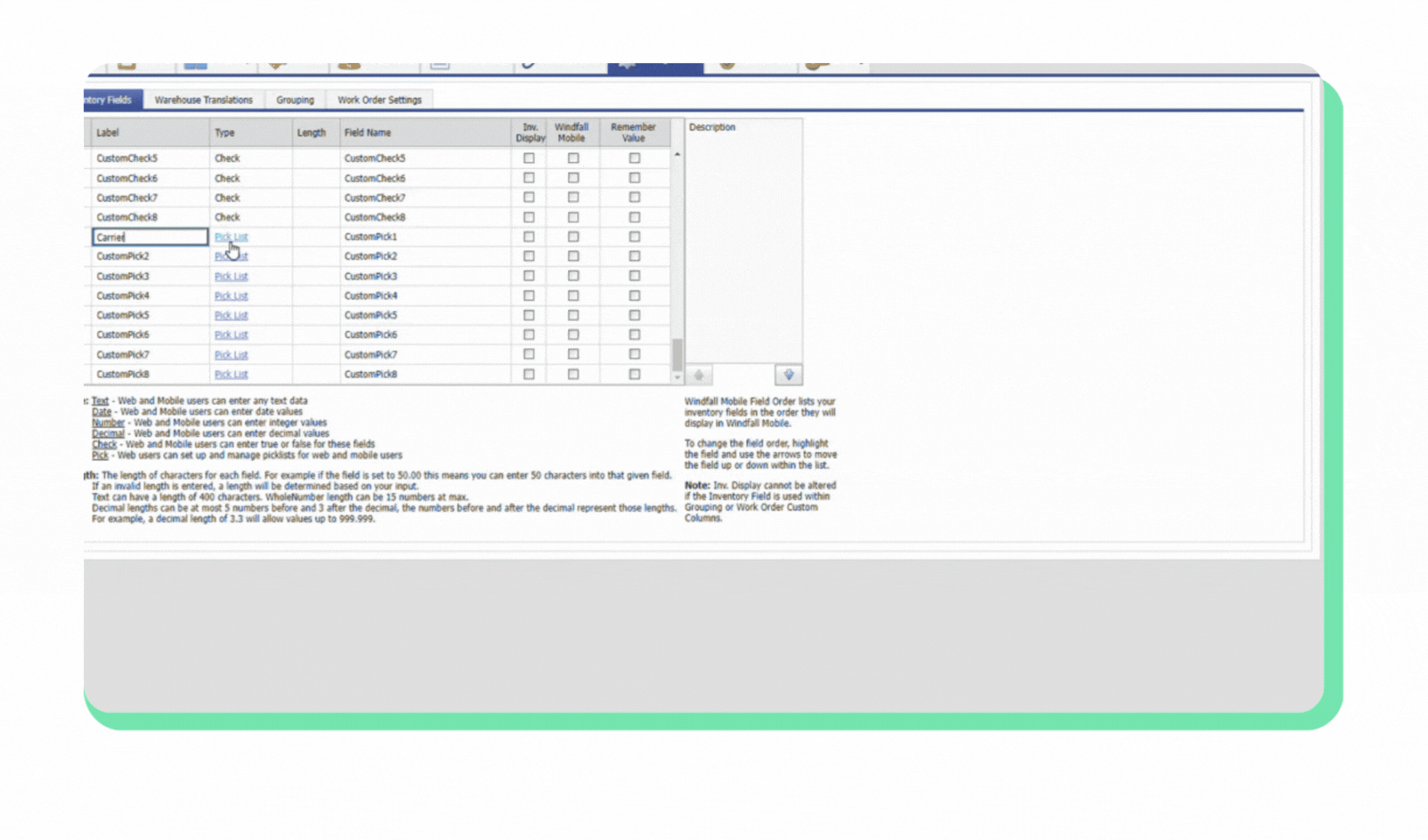Check Remember Value for CustomCheck7
Image resolution: width=1428 pixels, height=840 pixels.
coord(634,197)
